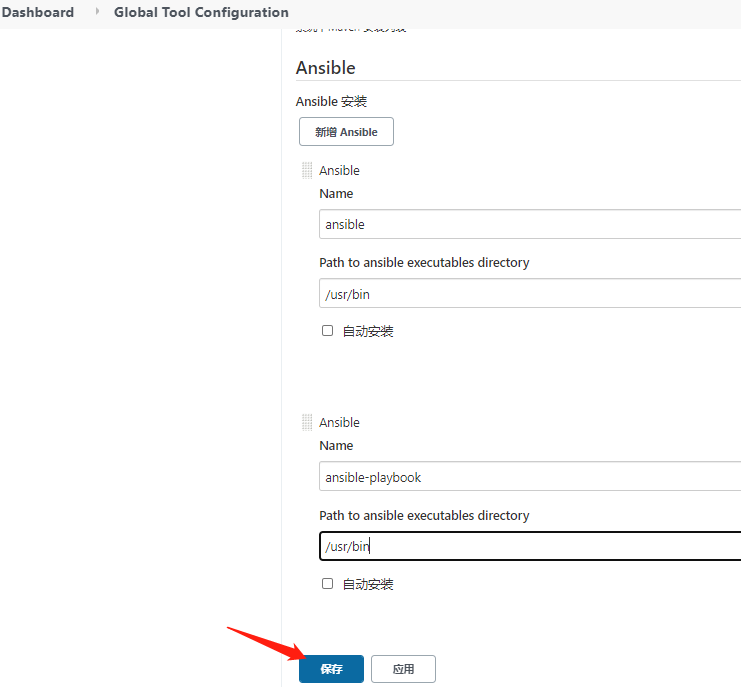Screen dimensions: 741x687
Task: Click drag handle of ansible-playbook installation
Action: pos(307,423)
